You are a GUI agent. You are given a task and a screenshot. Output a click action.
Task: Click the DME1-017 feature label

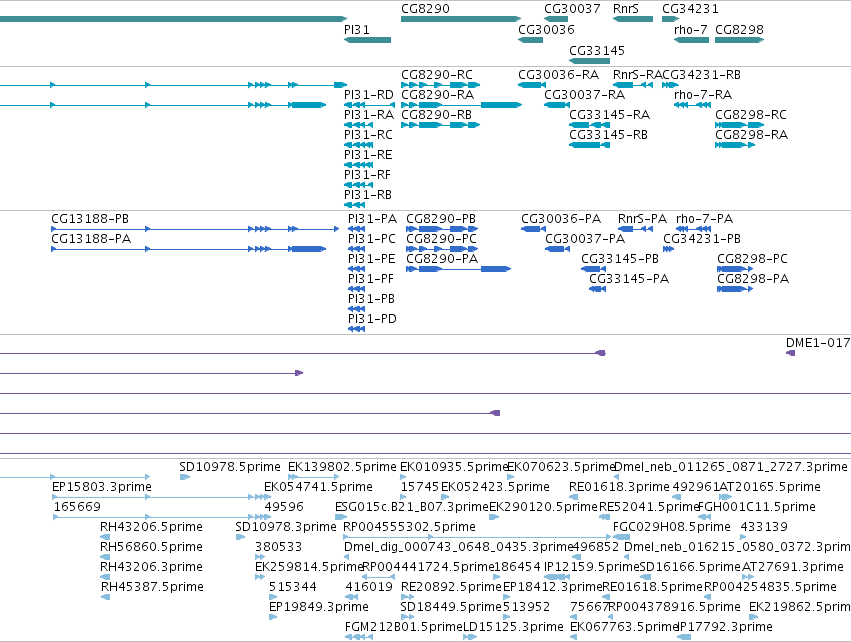(x=818, y=343)
